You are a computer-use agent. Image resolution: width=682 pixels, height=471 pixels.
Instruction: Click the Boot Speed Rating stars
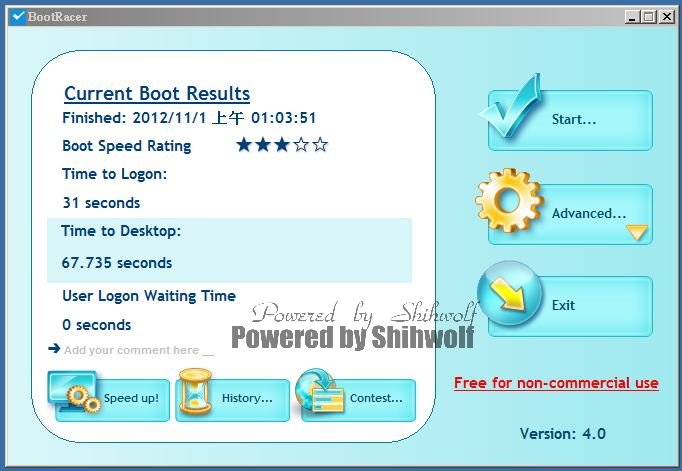pos(282,145)
